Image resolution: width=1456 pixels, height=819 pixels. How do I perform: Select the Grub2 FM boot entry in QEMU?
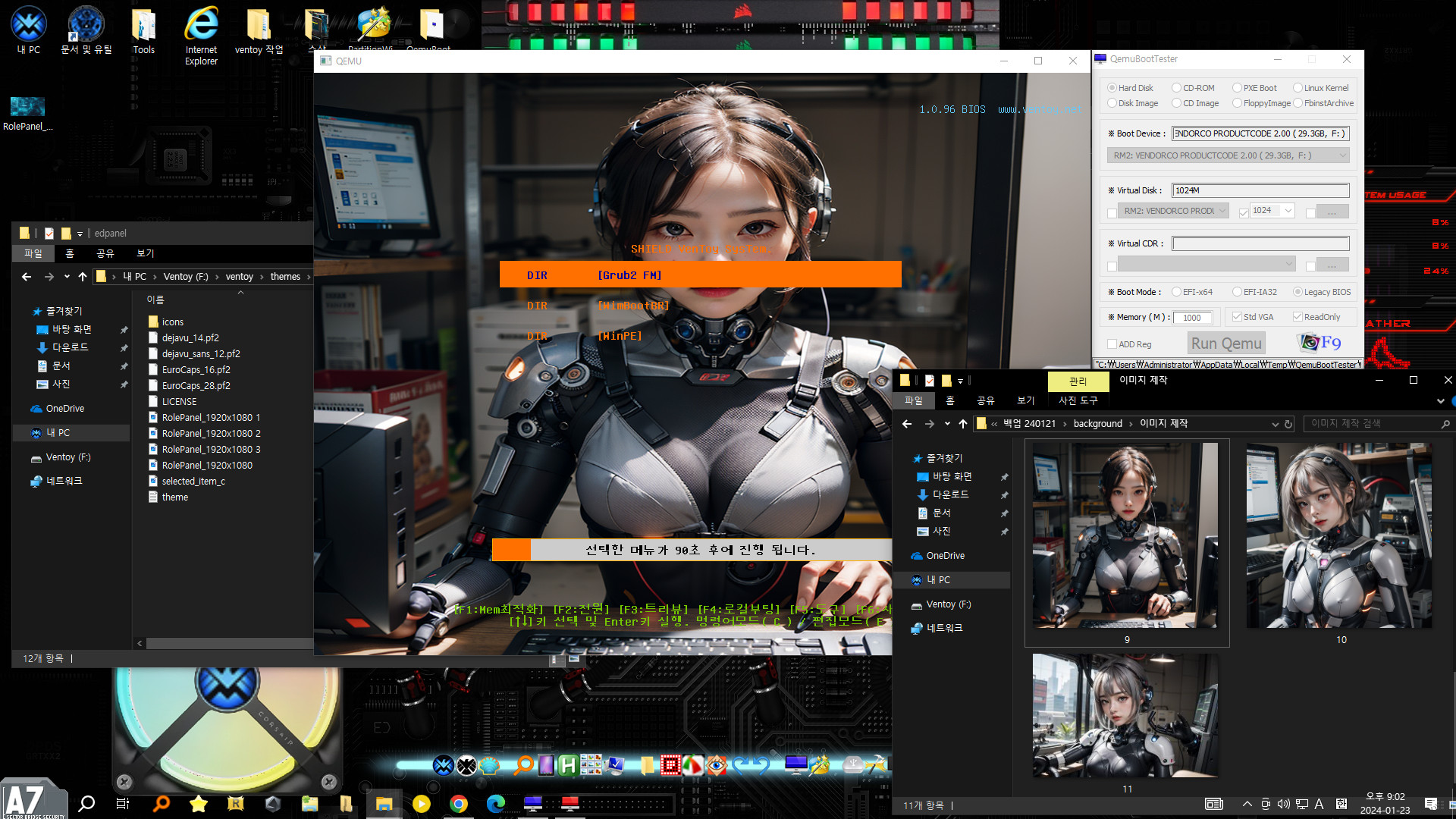[x=700, y=275]
